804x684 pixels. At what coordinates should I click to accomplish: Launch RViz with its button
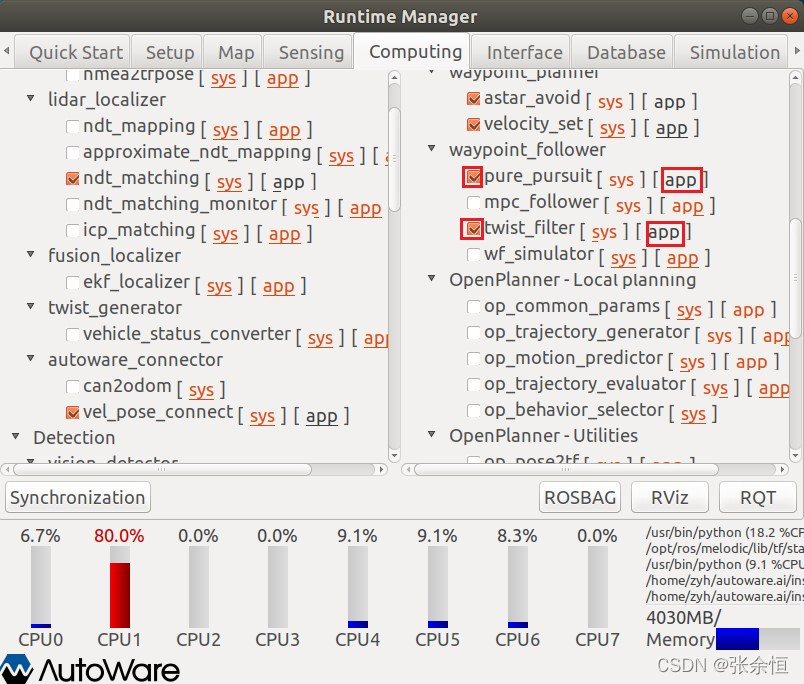670,497
